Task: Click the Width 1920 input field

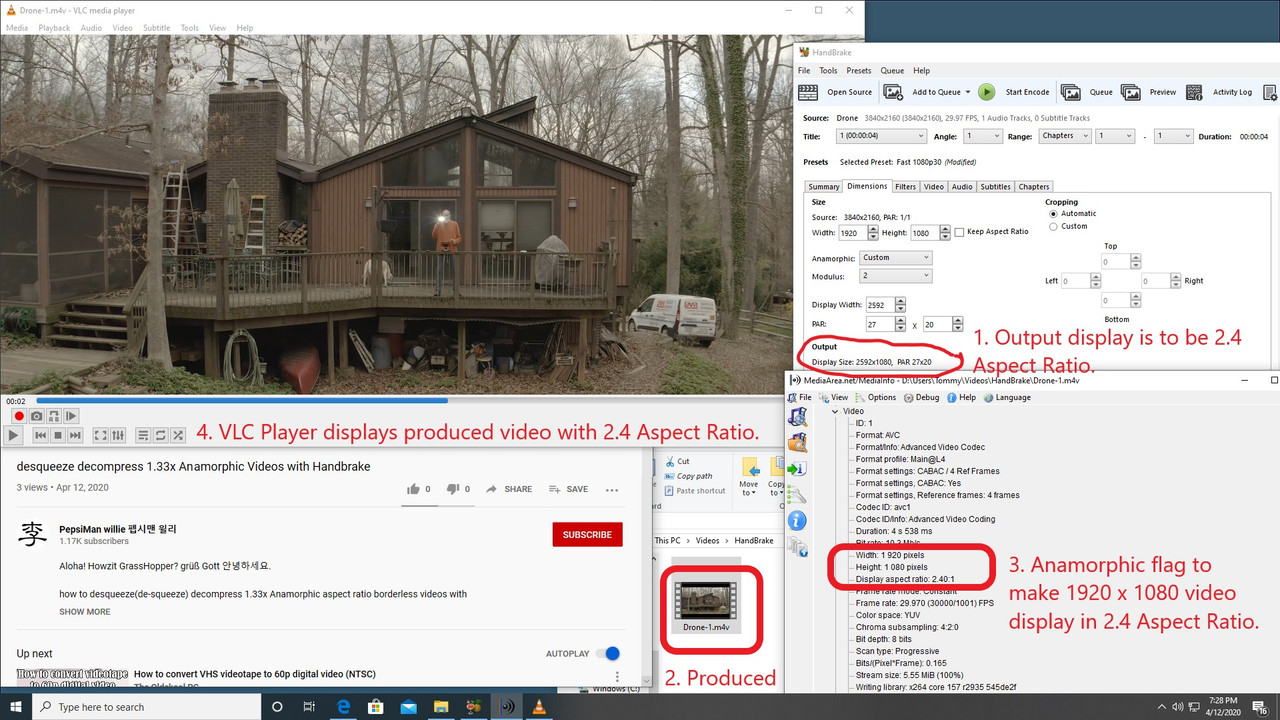Action: point(853,233)
